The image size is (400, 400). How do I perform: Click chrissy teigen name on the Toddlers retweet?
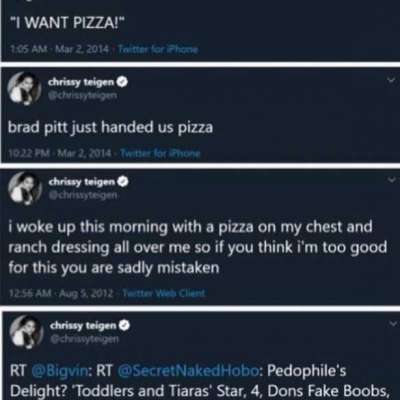83,325
